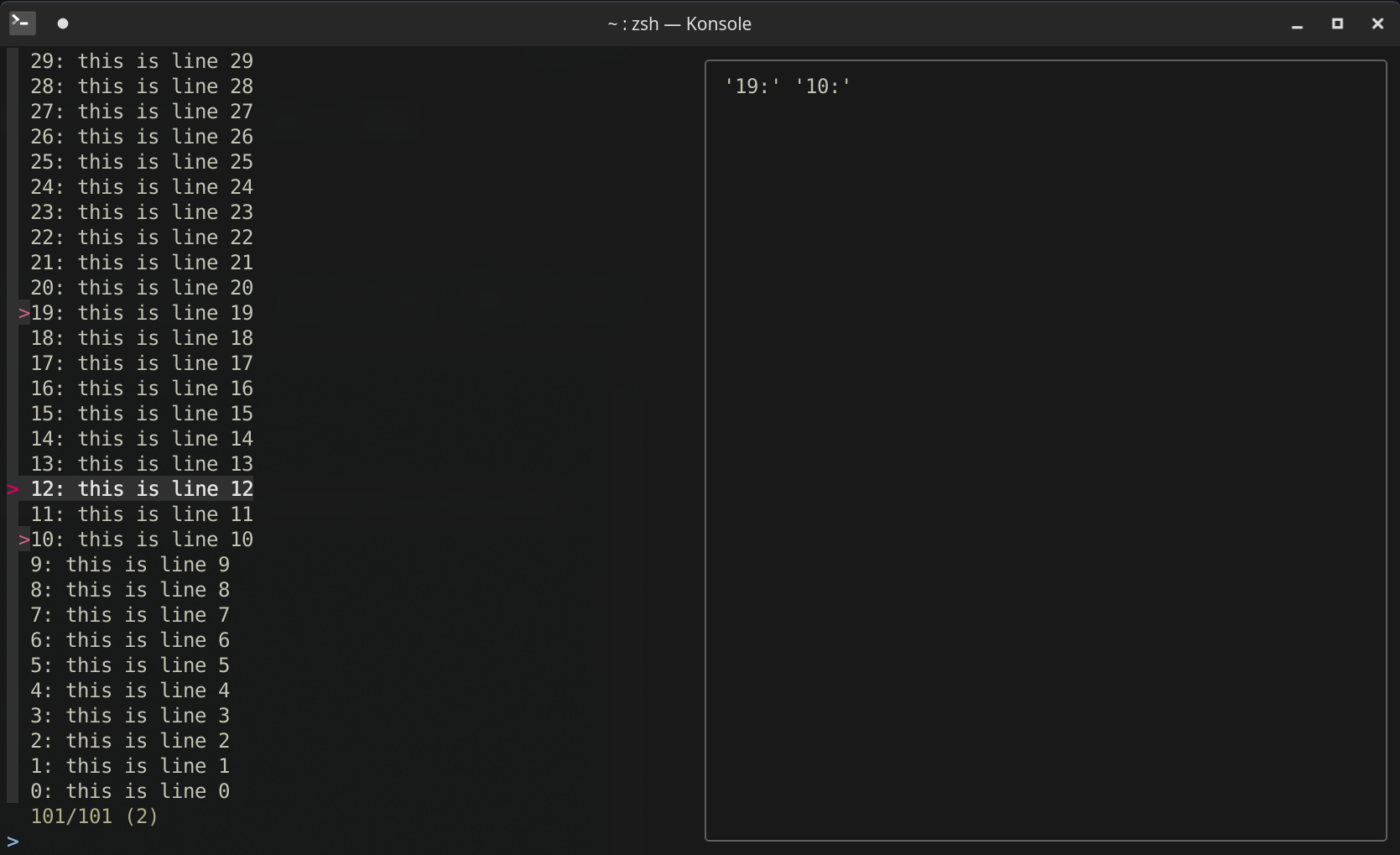Select row '25: this is line 25'

coord(142,162)
